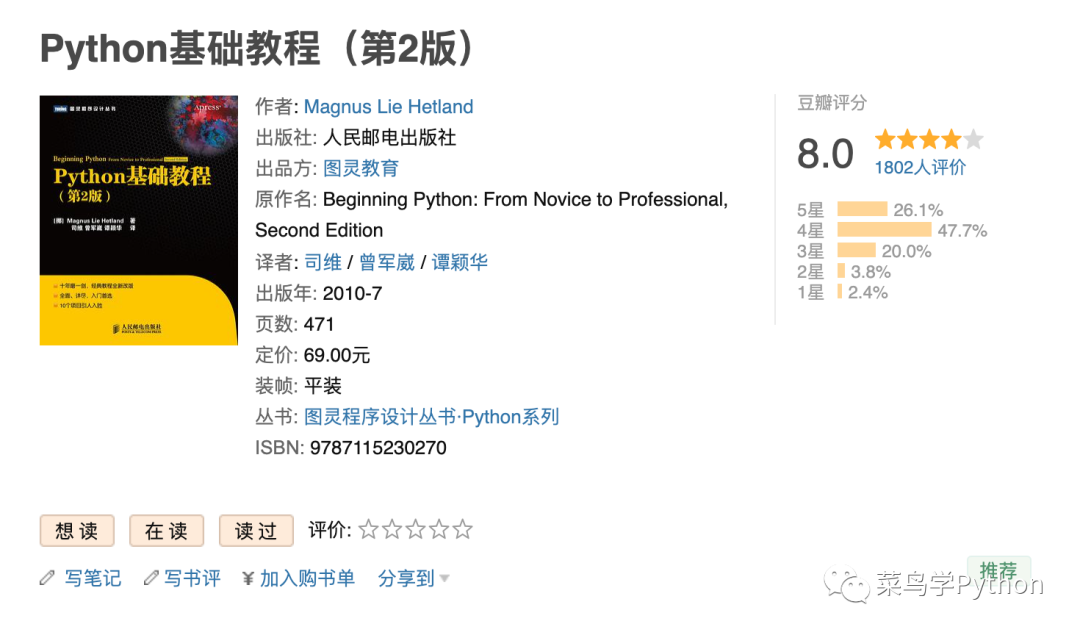Screen dimensions: 1080x635
Task: Click the ISBN number 9787115230270
Action: tap(378, 448)
